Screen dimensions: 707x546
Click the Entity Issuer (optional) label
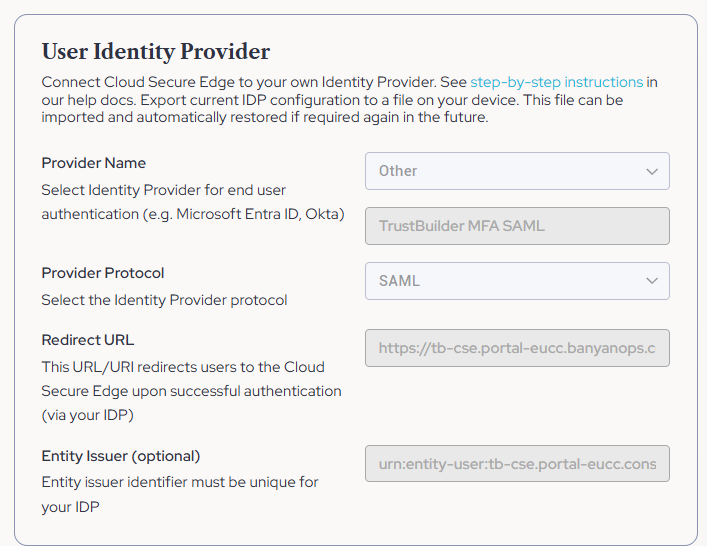click(x=120, y=456)
